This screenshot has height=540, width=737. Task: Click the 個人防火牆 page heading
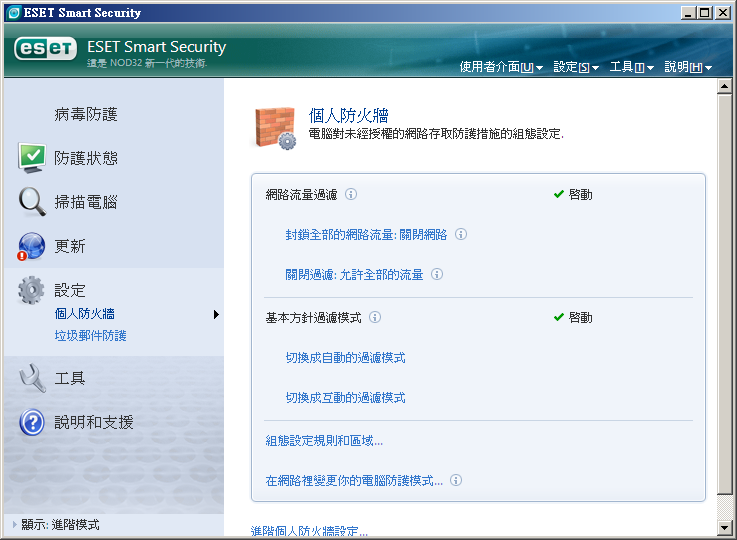click(x=348, y=115)
